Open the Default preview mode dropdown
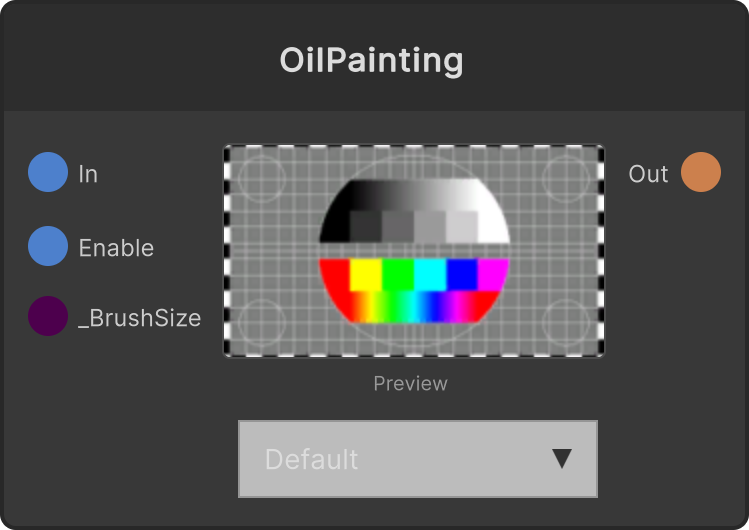 (418, 459)
